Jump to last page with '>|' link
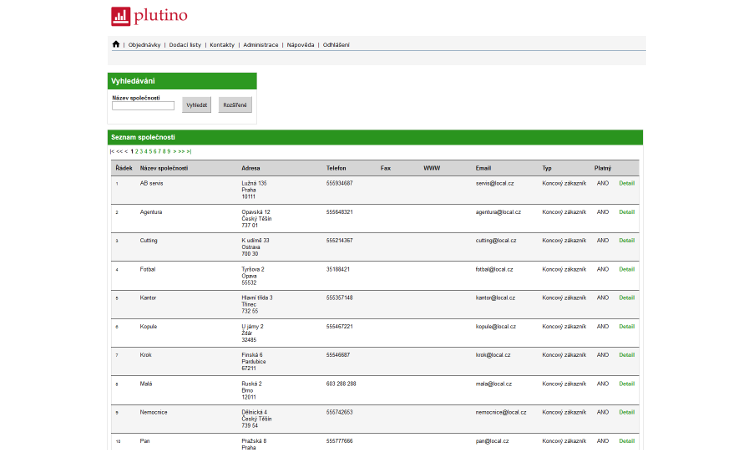The image size is (750, 450). [x=189, y=151]
